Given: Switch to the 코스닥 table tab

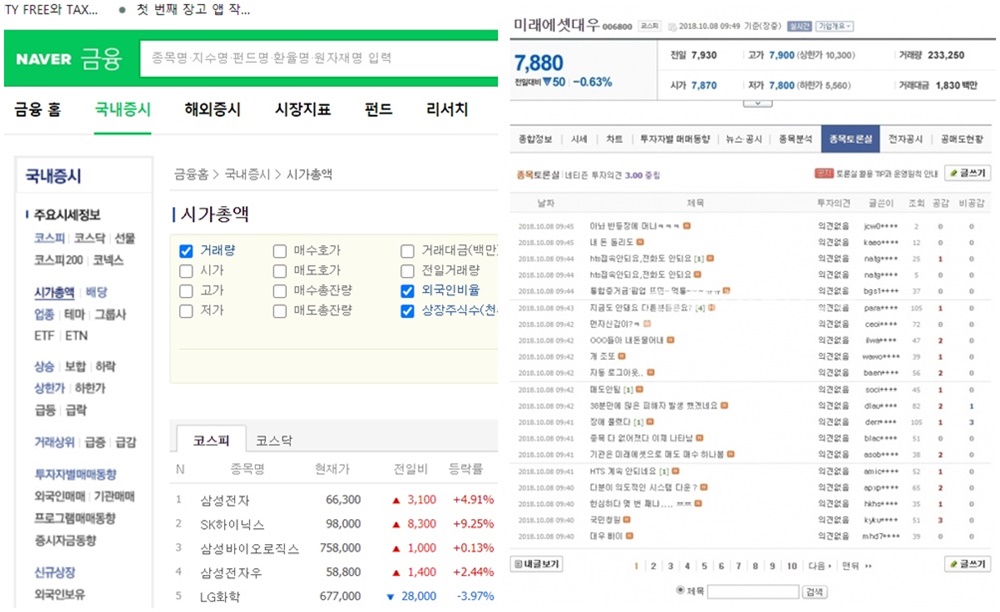Looking at the screenshot, I should click(274, 441).
